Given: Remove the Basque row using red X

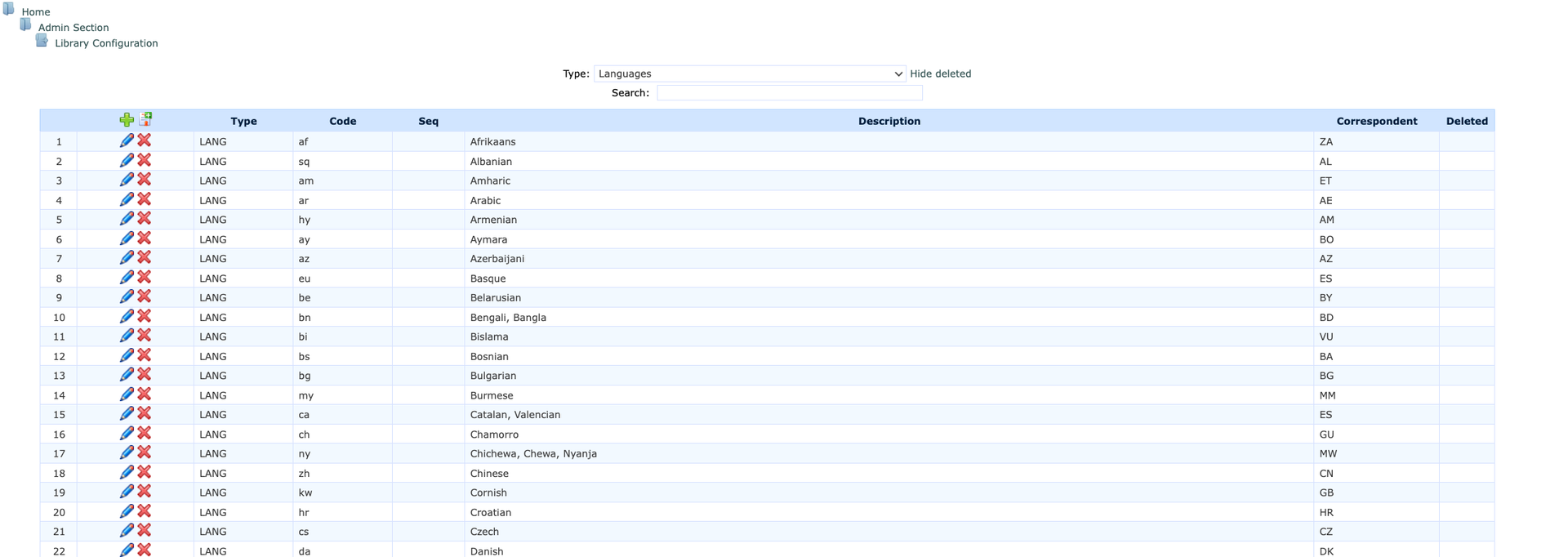Looking at the screenshot, I should (145, 278).
